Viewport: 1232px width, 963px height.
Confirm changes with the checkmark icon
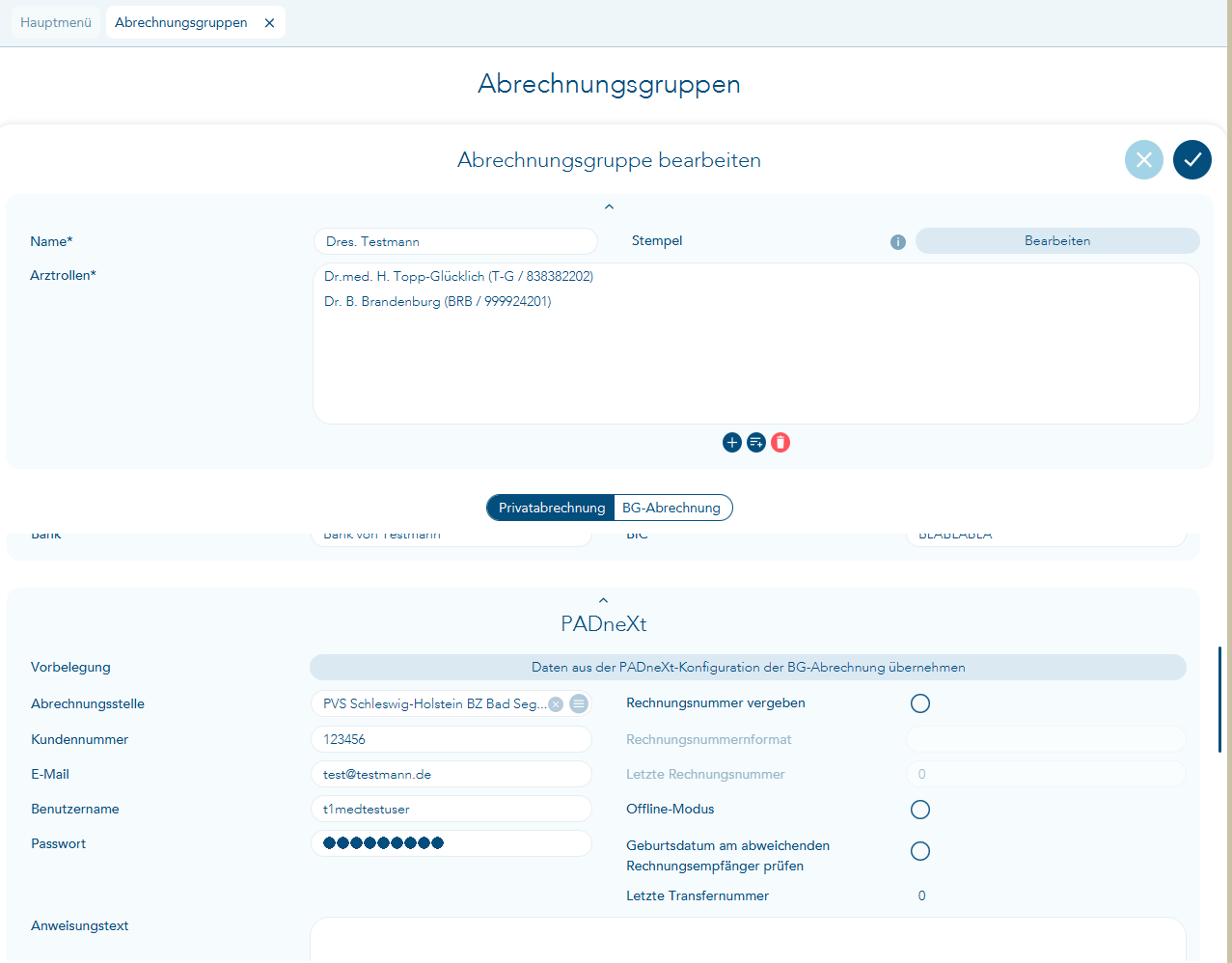1191,160
